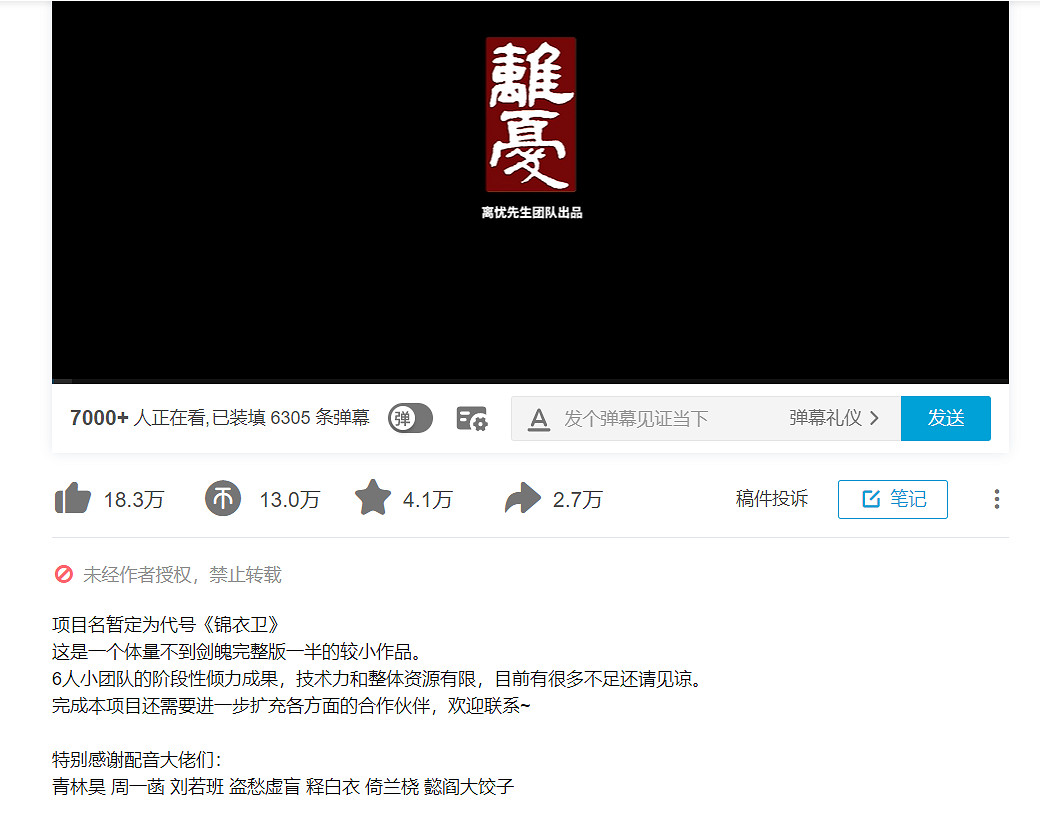Click the 稿件投诉 report link
Screen dimensions: 1040x818
click(771, 498)
